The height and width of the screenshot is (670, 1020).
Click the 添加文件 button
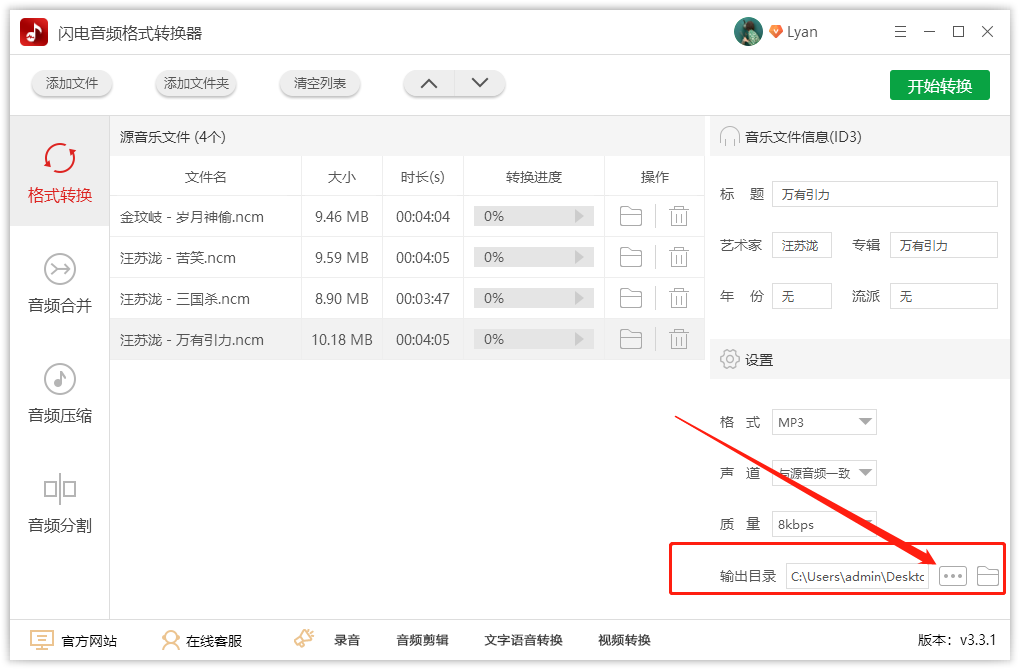(72, 84)
